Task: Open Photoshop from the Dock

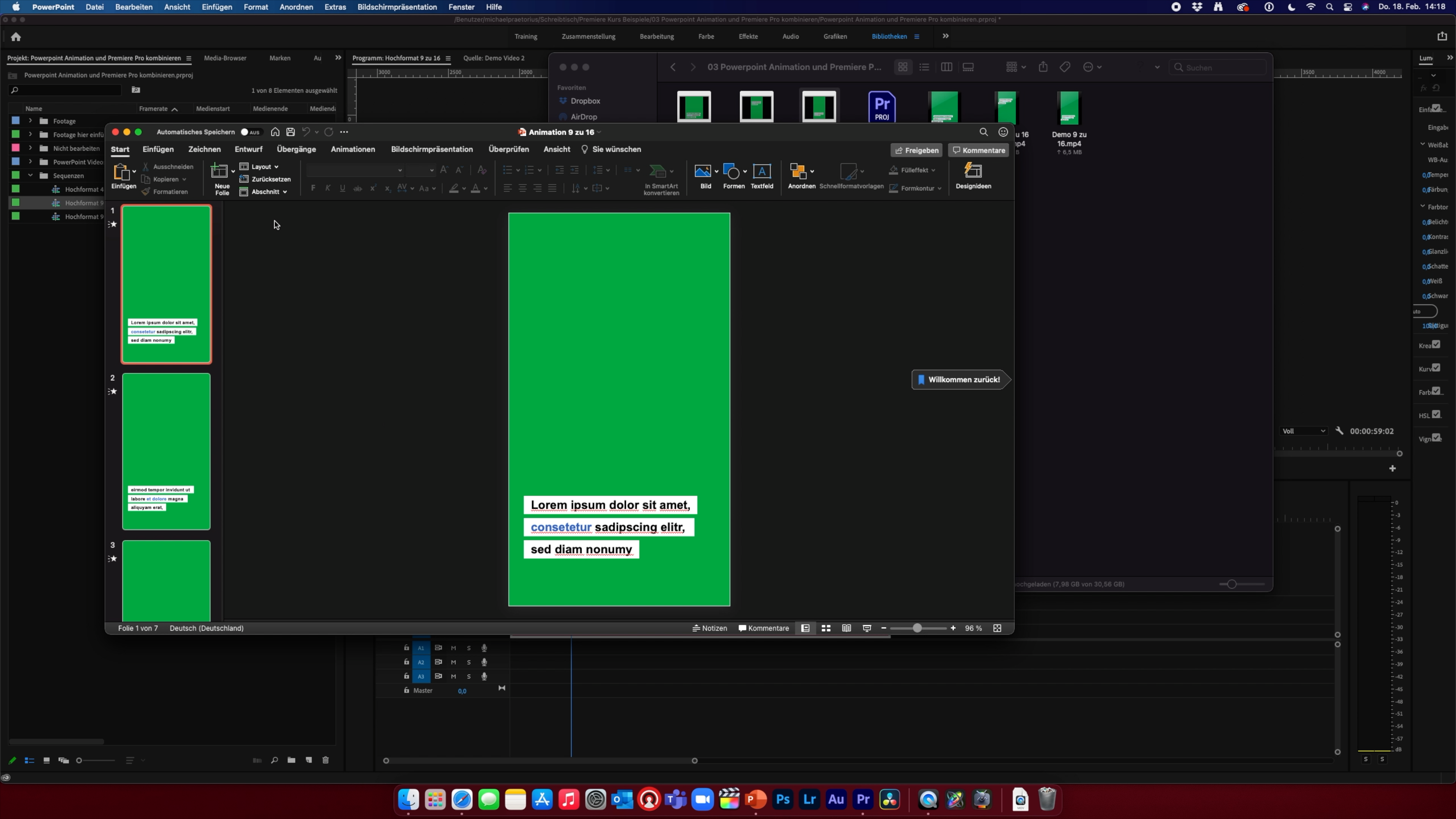Action: point(783,799)
